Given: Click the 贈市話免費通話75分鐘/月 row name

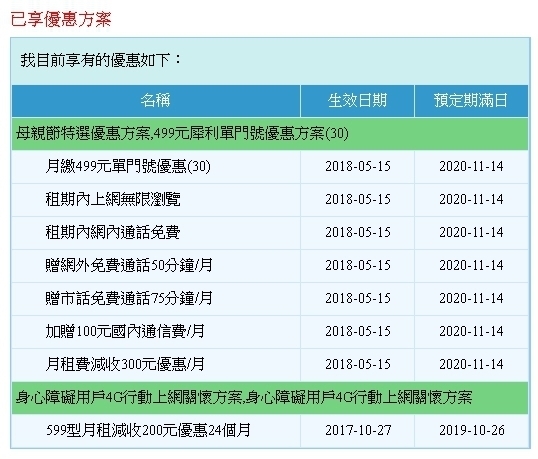Looking at the screenshot, I should coord(129,298).
